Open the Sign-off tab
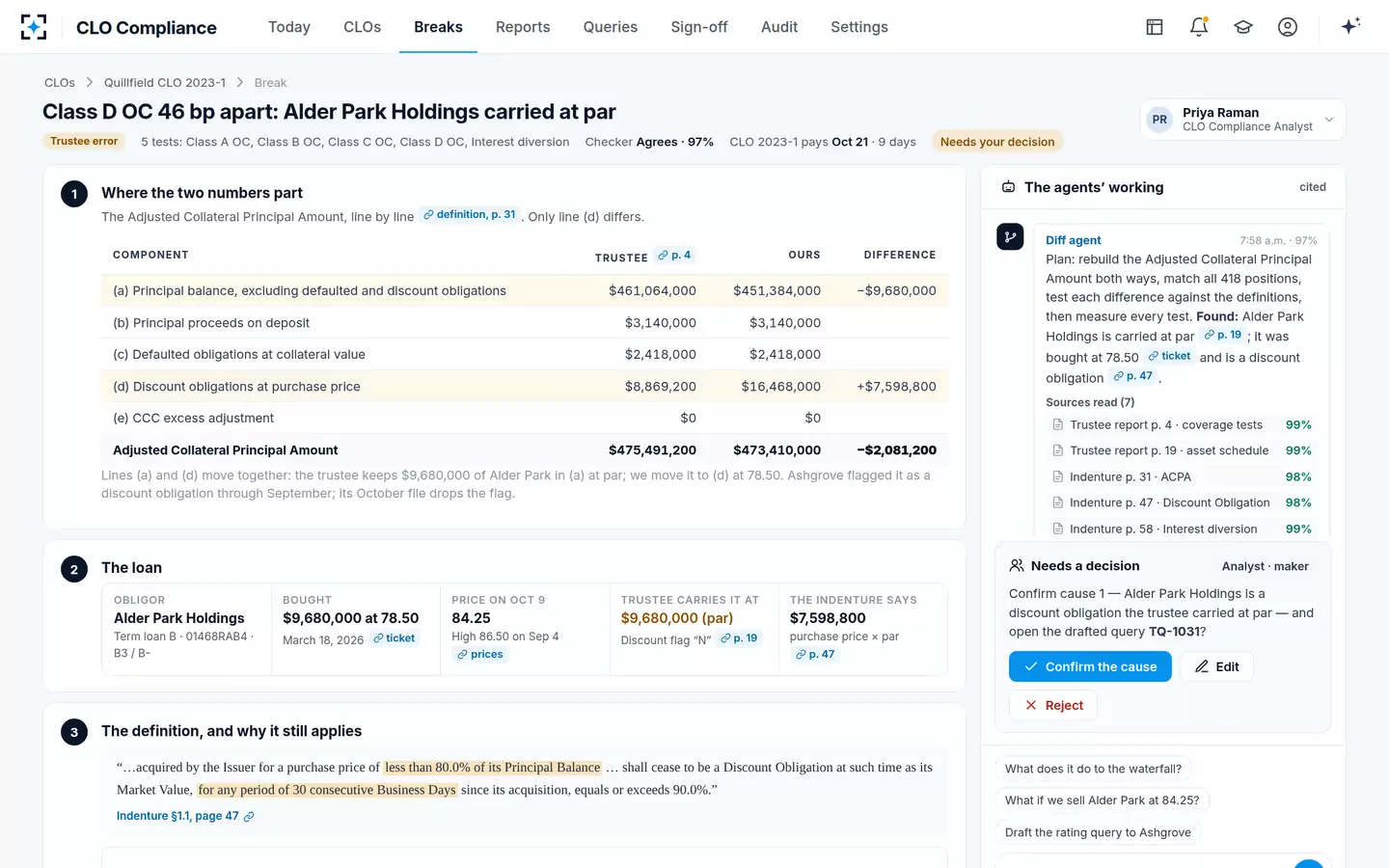1389x868 pixels. tap(699, 27)
